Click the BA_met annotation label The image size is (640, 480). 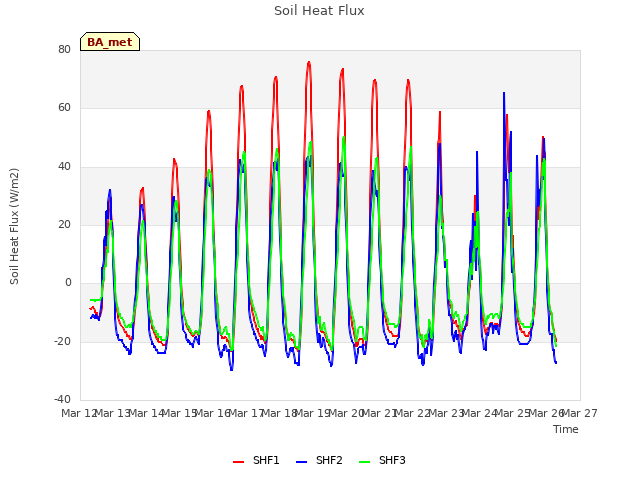[110, 42]
